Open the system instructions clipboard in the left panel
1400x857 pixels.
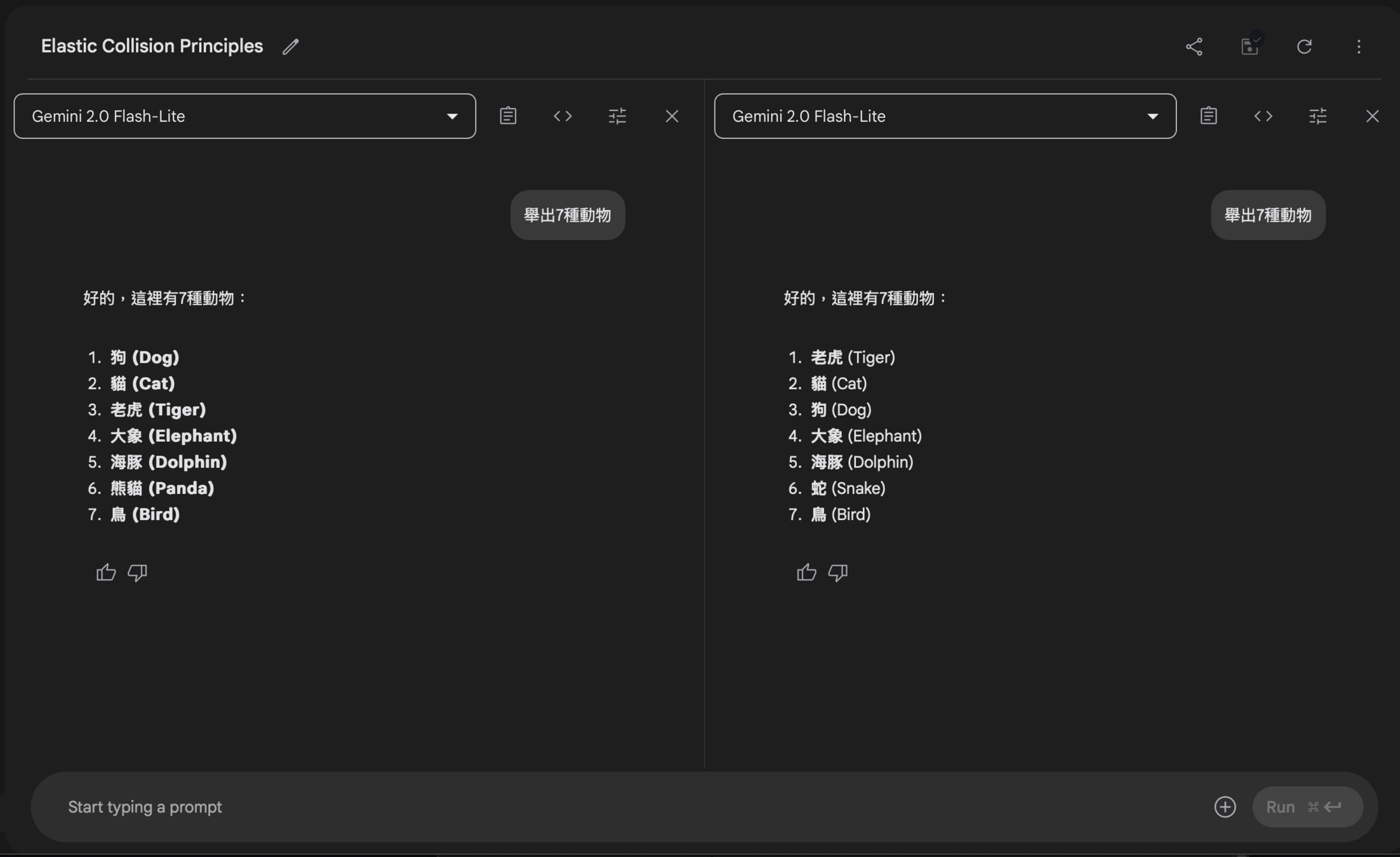(508, 116)
